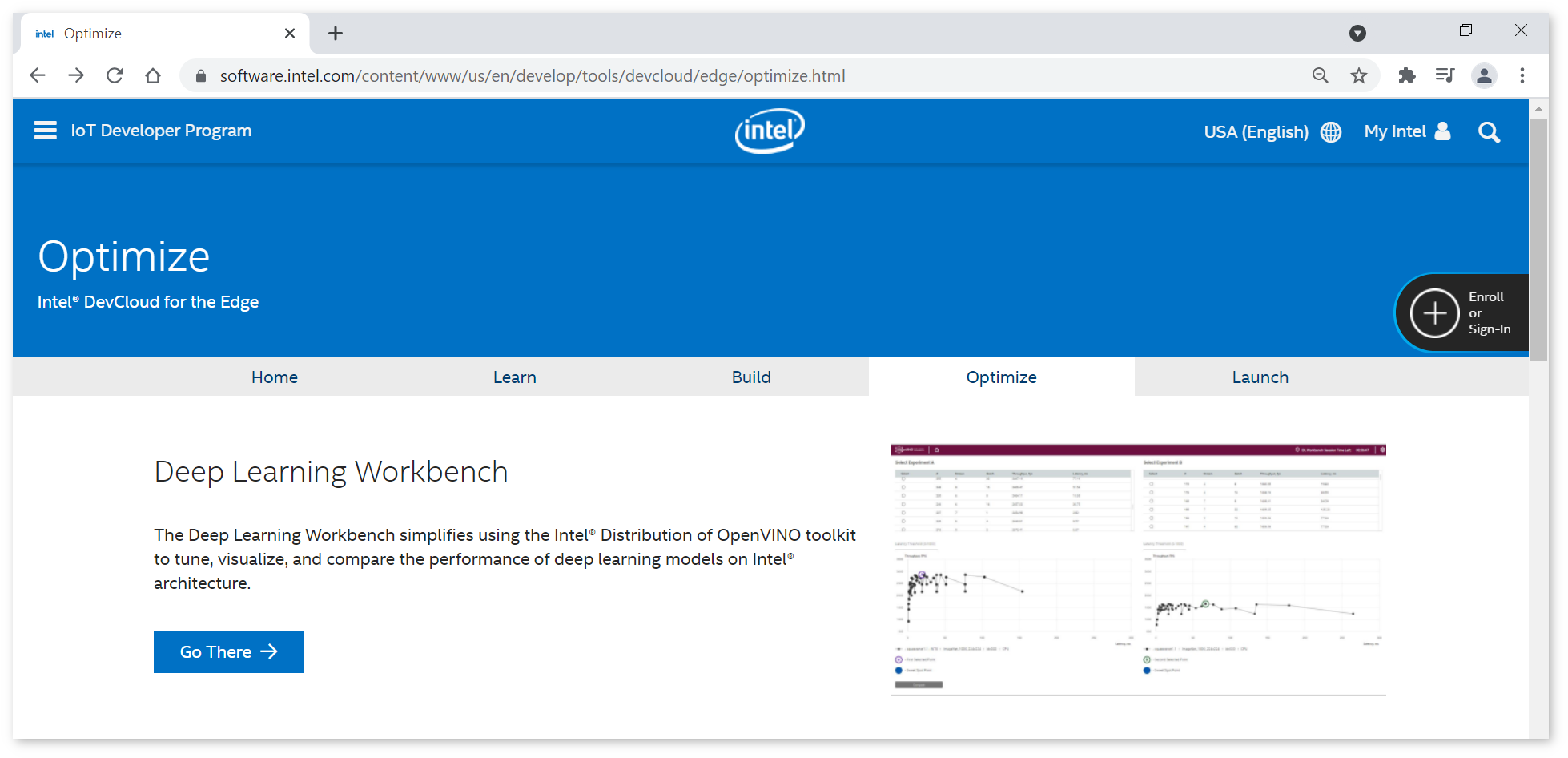Bookmark the page with the star icon
Image resolution: width=1568 pixels, height=758 pixels.
tap(1359, 75)
